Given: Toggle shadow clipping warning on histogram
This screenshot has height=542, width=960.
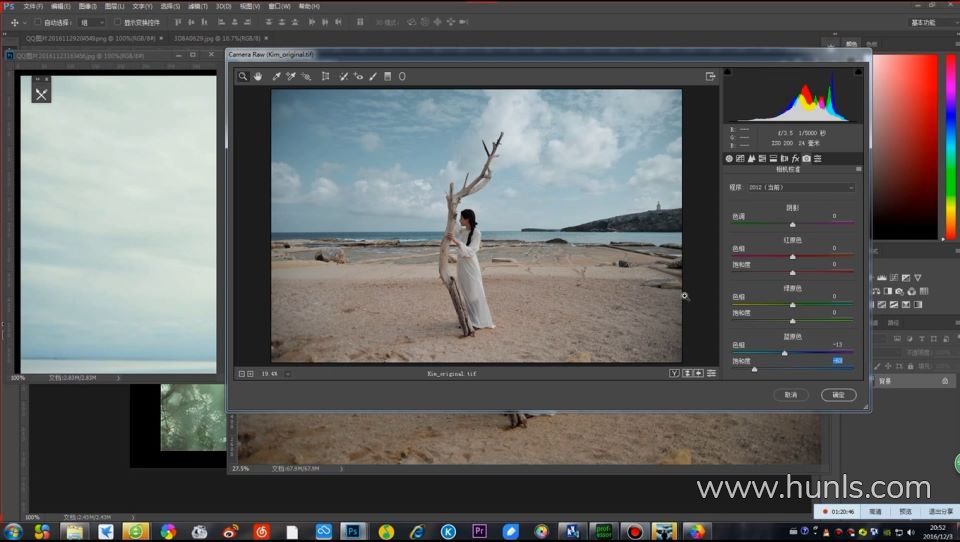Looking at the screenshot, I should 728,72.
